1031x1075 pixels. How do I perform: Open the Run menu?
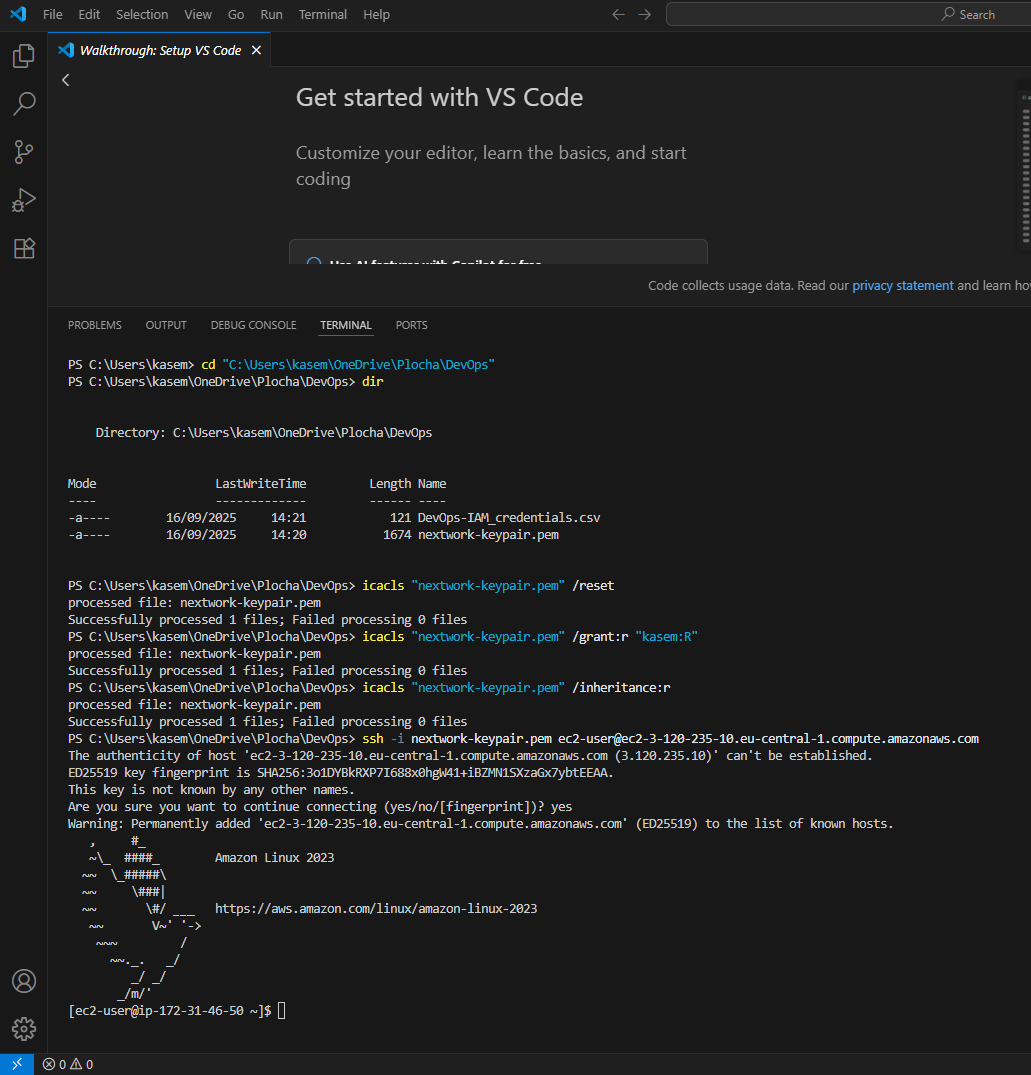[x=271, y=14]
